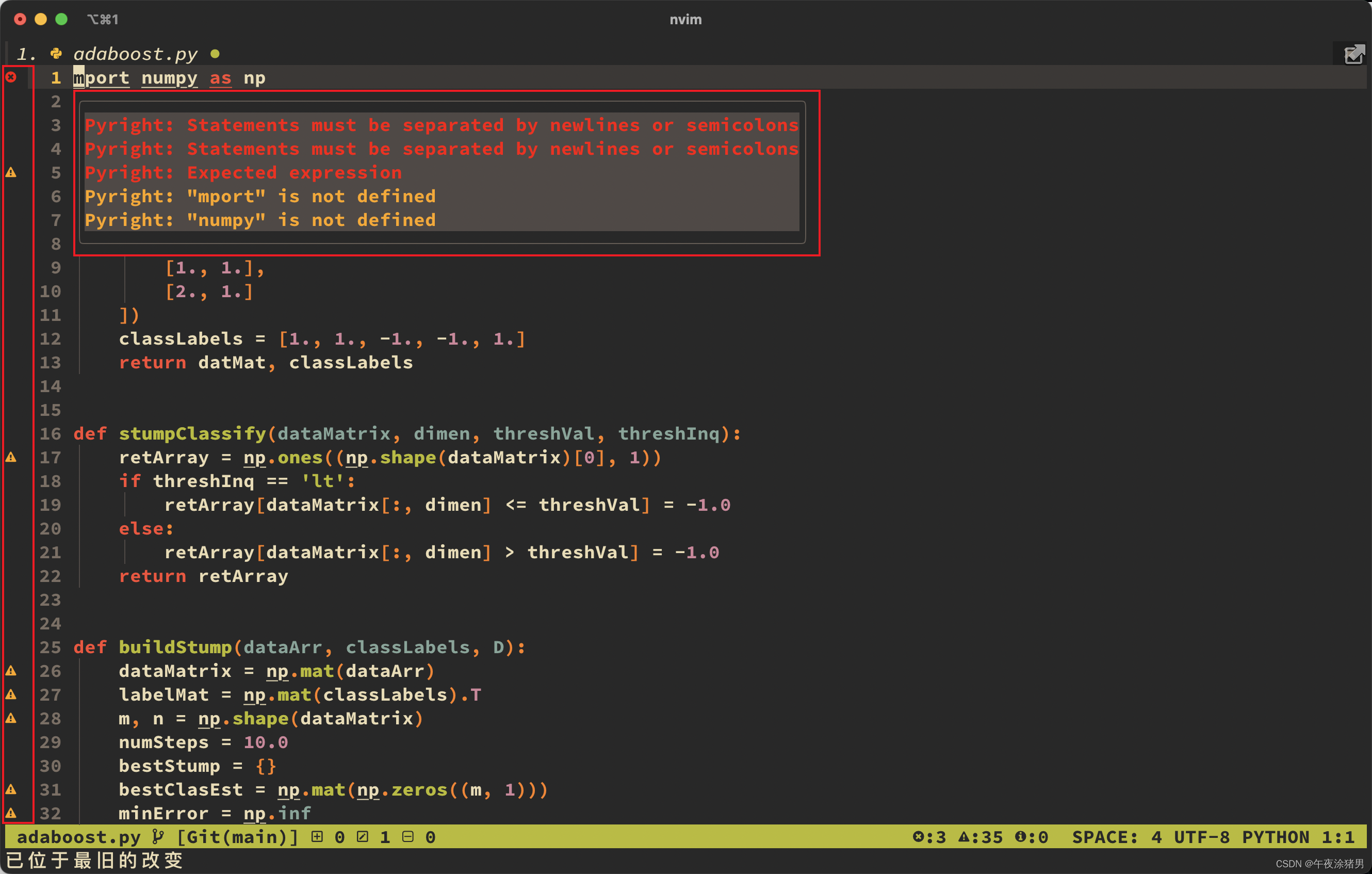This screenshot has width=1372, height=874.
Task: Click the warning triangle beside line 5
Action: (11, 172)
